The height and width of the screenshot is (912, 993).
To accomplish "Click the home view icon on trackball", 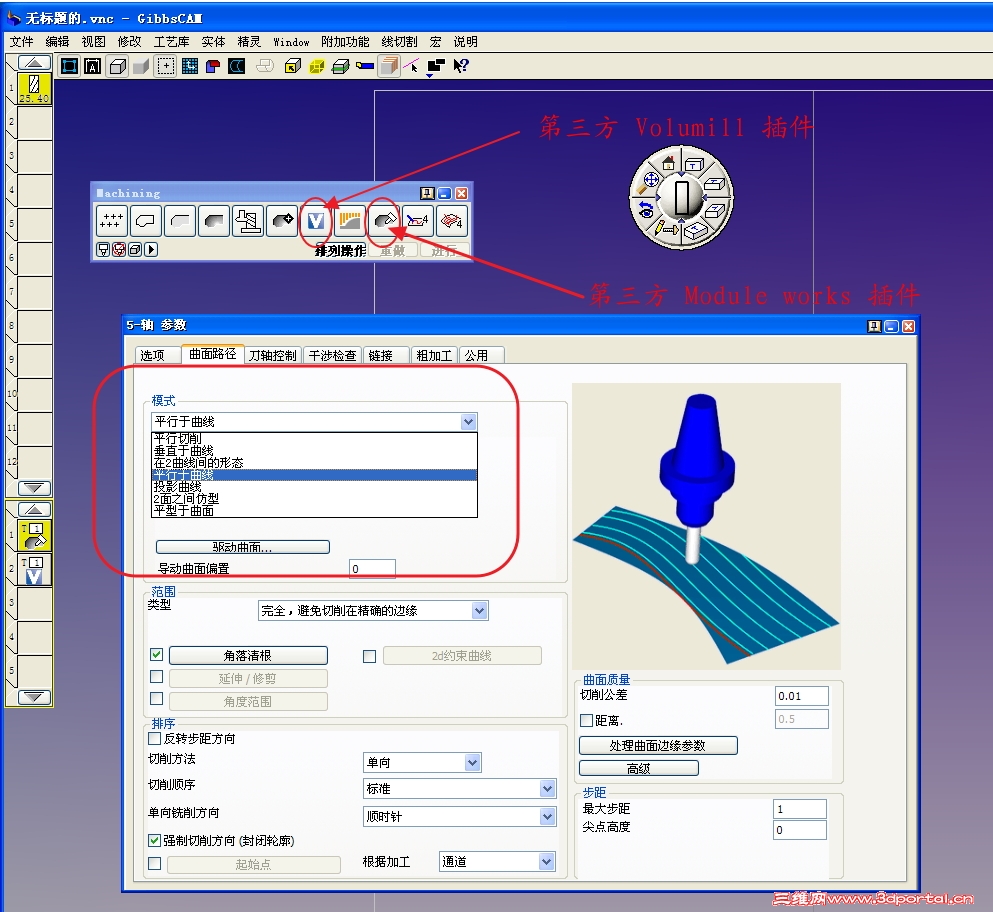I will (x=668, y=164).
